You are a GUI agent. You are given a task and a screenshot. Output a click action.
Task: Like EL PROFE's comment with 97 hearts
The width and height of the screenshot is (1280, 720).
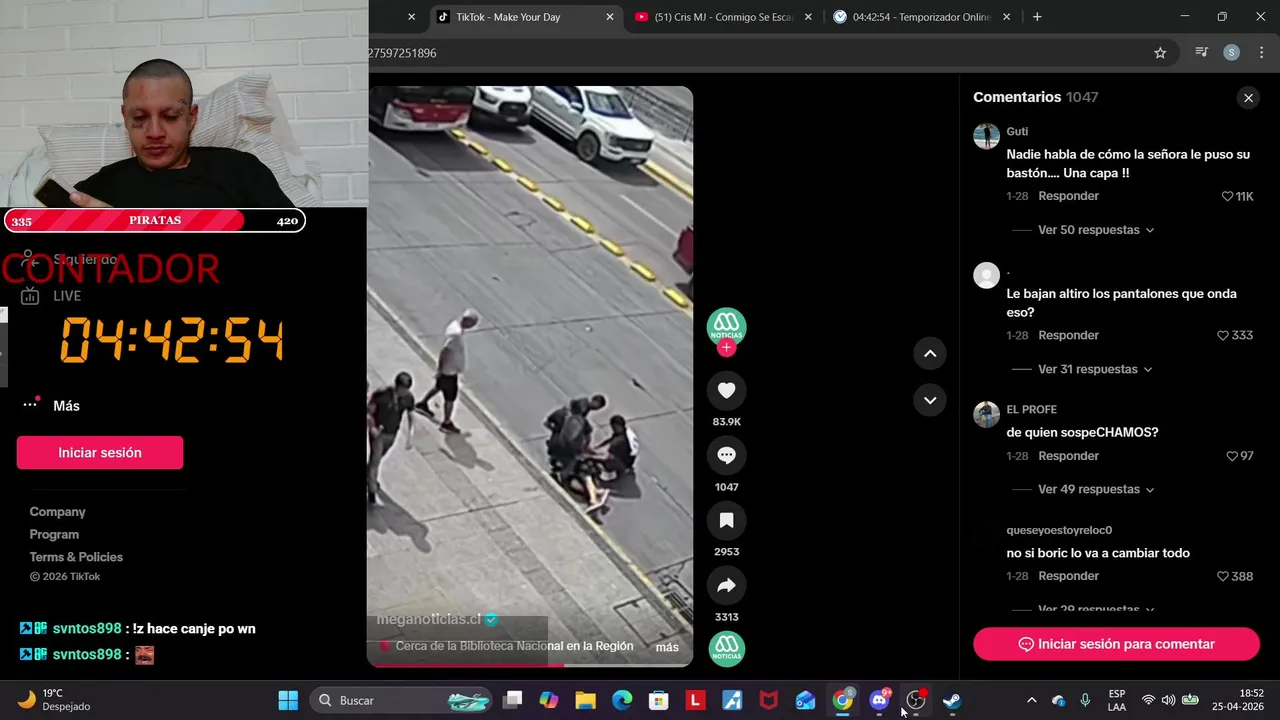coord(1232,456)
